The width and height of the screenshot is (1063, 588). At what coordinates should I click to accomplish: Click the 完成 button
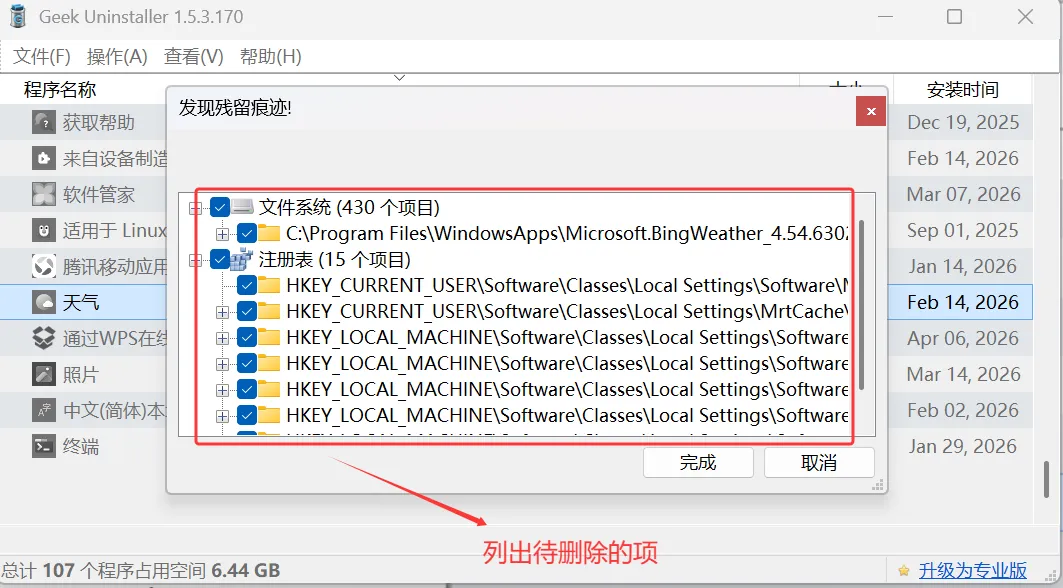pos(698,463)
